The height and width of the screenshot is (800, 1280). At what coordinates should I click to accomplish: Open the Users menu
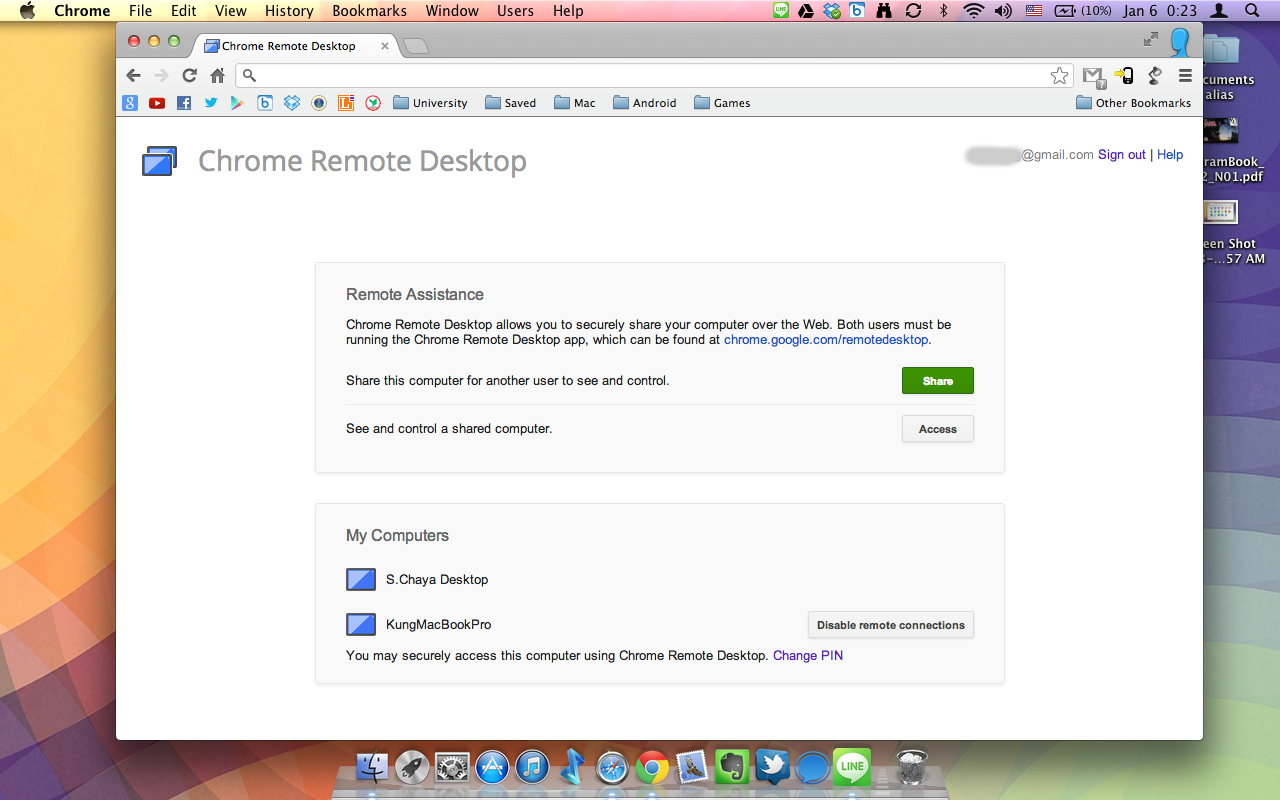516,11
